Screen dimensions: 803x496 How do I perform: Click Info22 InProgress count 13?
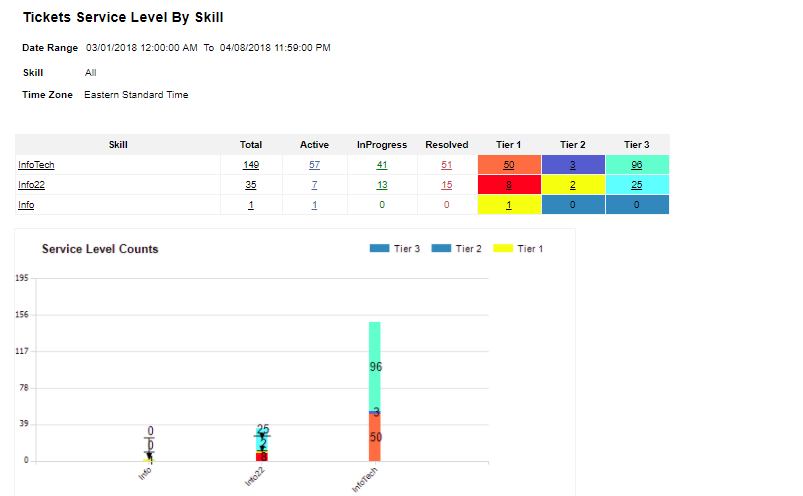click(382, 185)
